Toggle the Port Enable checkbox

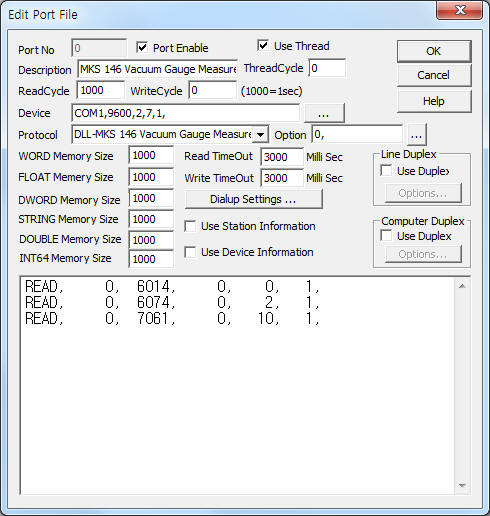(x=142, y=47)
